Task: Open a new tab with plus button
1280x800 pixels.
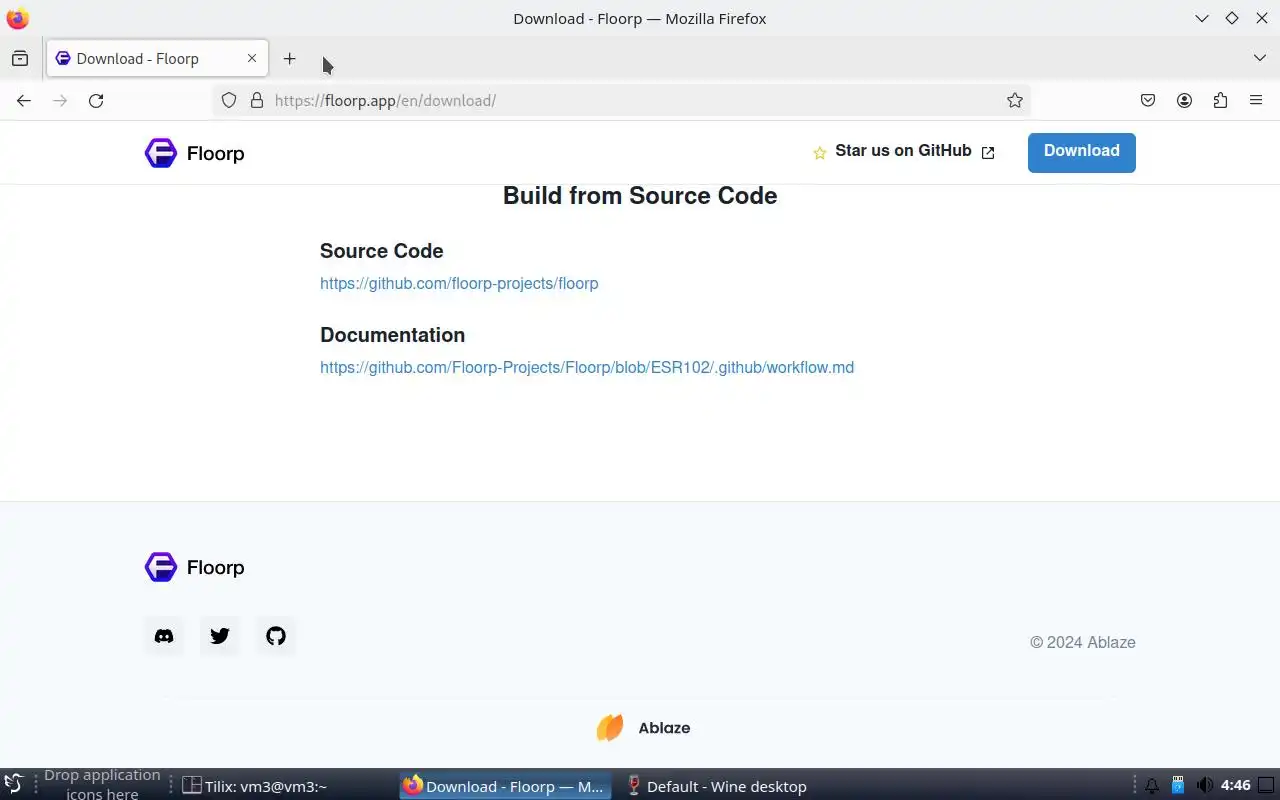Action: pyautogui.click(x=289, y=59)
